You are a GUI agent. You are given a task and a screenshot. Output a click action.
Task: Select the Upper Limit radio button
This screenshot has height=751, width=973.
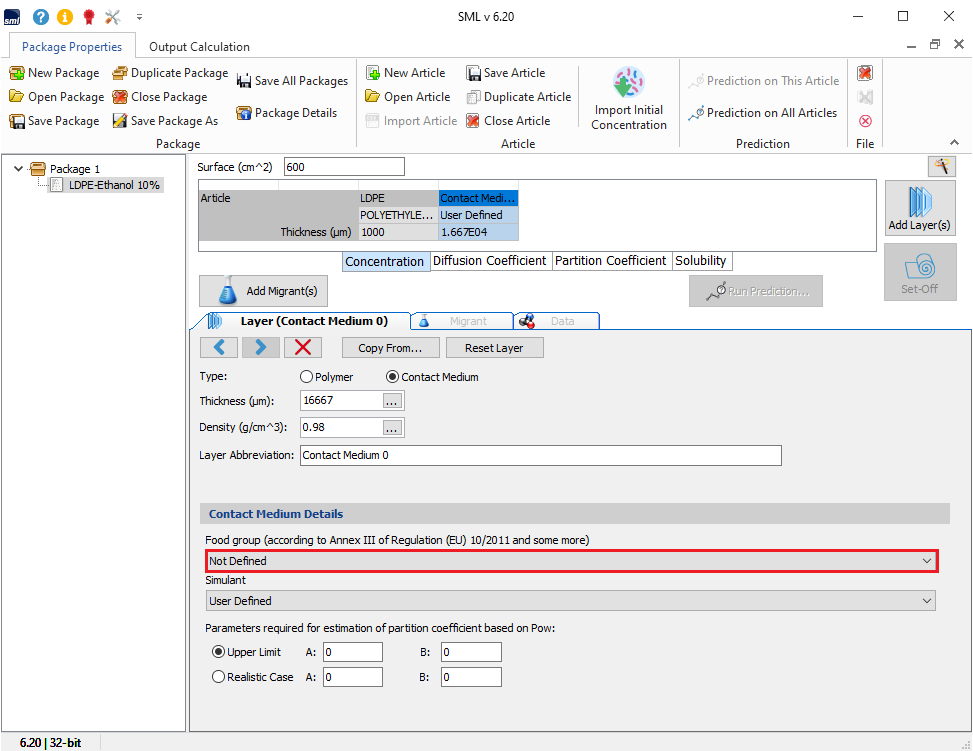click(219, 652)
